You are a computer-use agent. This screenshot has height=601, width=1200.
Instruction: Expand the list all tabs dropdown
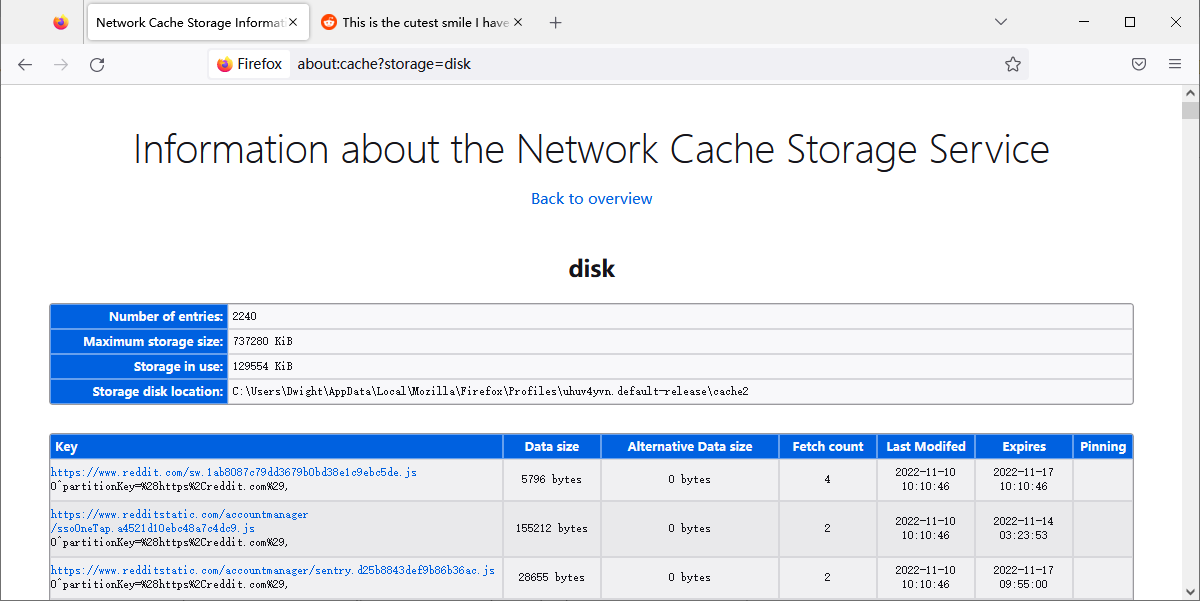pyautogui.click(x=1000, y=22)
